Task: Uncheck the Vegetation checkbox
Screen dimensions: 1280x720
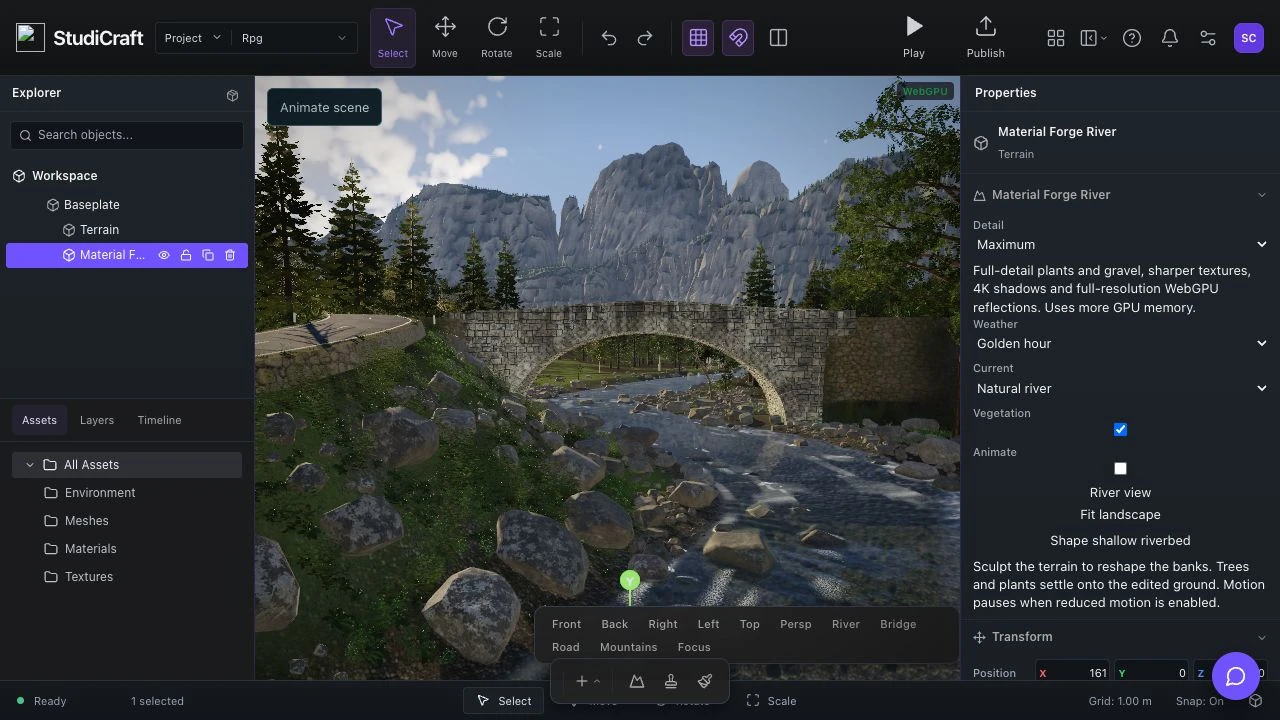Action: tap(1120, 429)
